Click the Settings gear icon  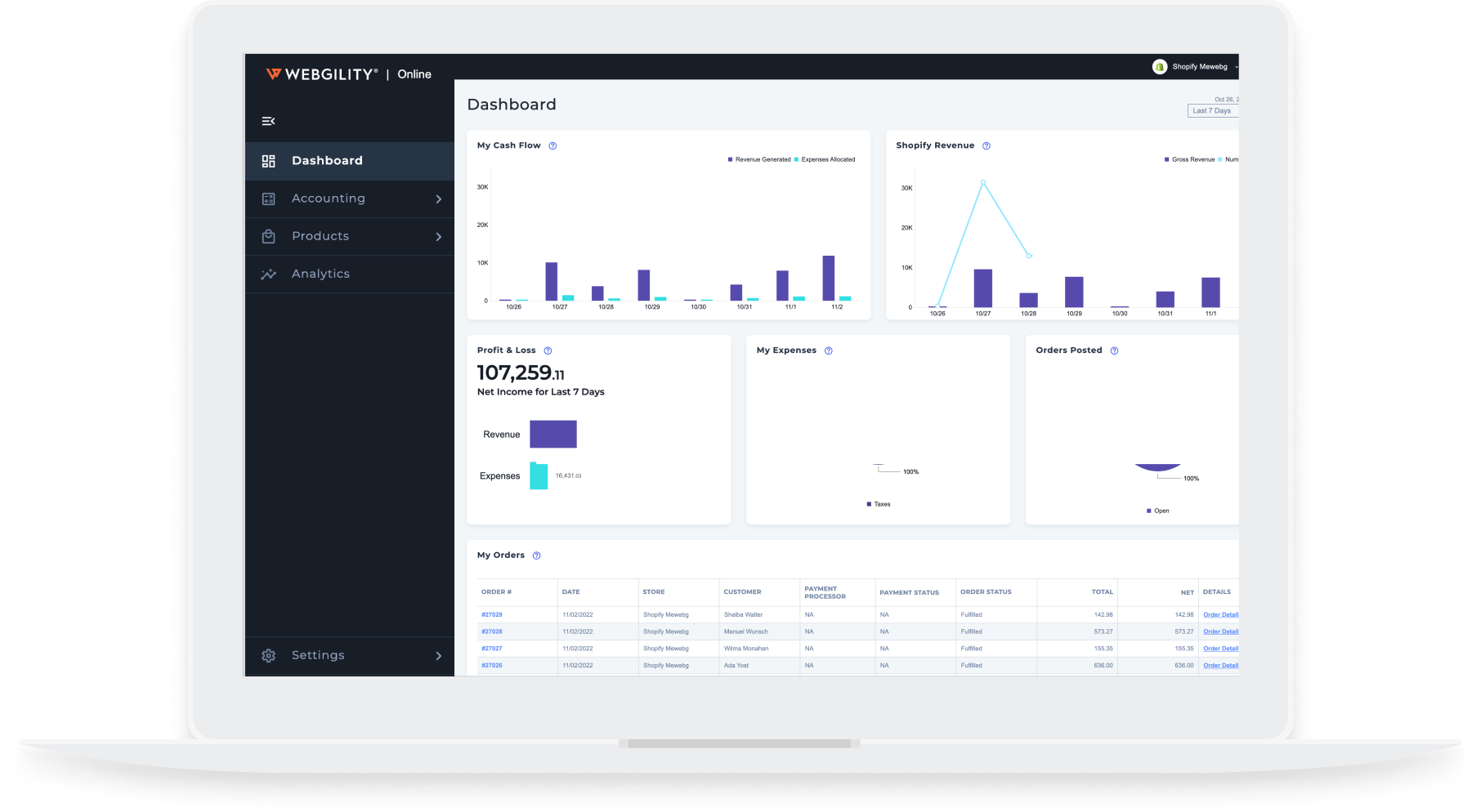point(268,655)
